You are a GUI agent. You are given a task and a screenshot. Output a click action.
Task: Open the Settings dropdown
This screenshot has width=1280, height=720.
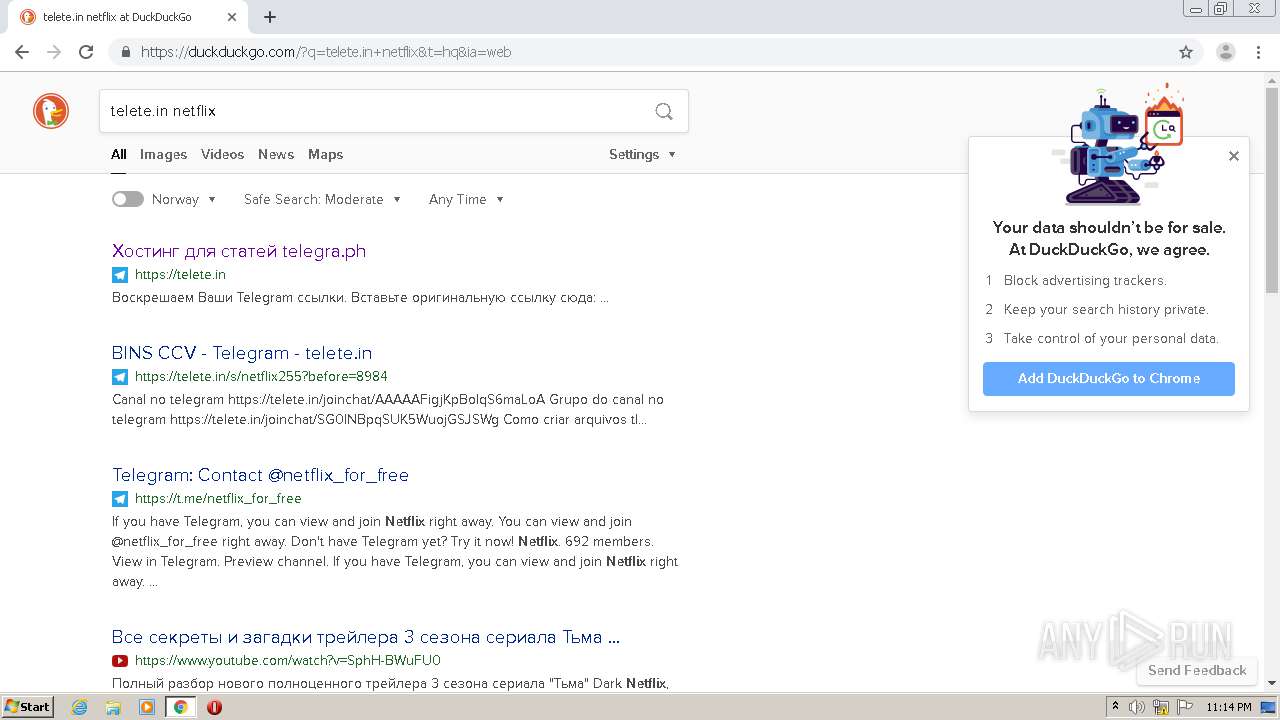click(x=643, y=154)
